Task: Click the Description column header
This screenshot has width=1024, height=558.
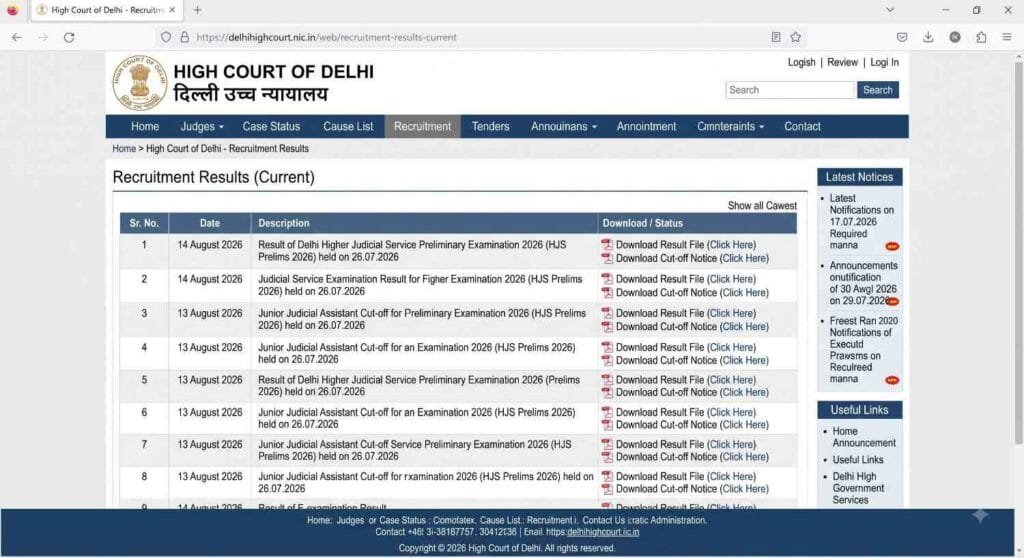Action: (x=424, y=223)
